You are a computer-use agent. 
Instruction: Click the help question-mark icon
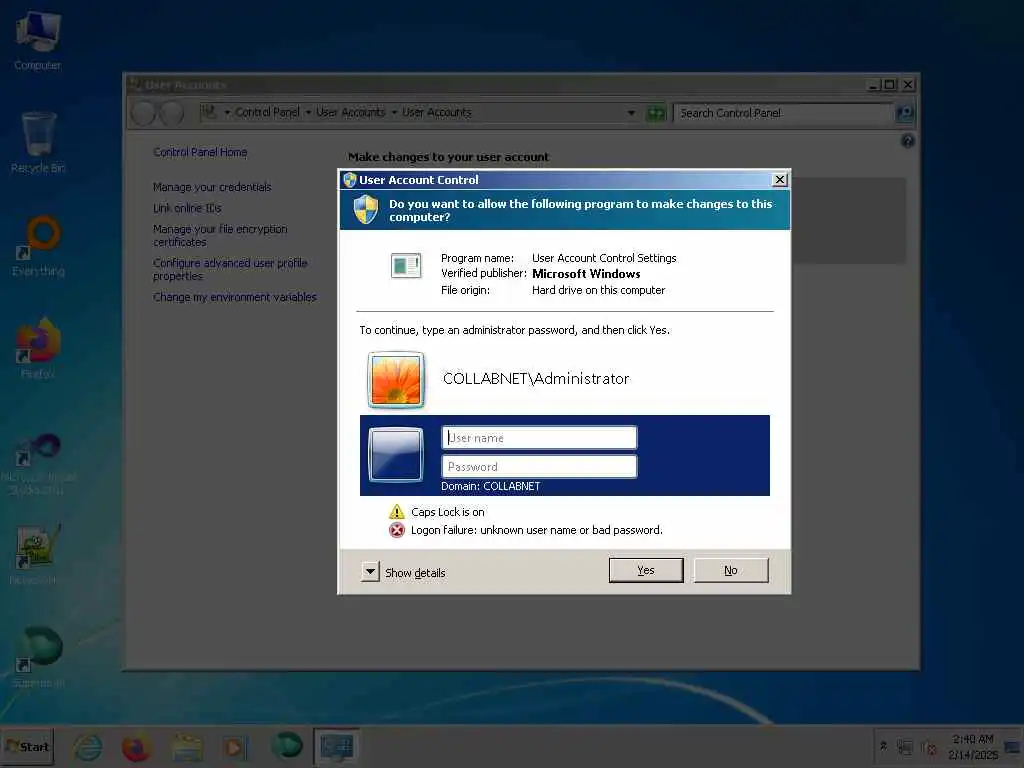coord(907,140)
